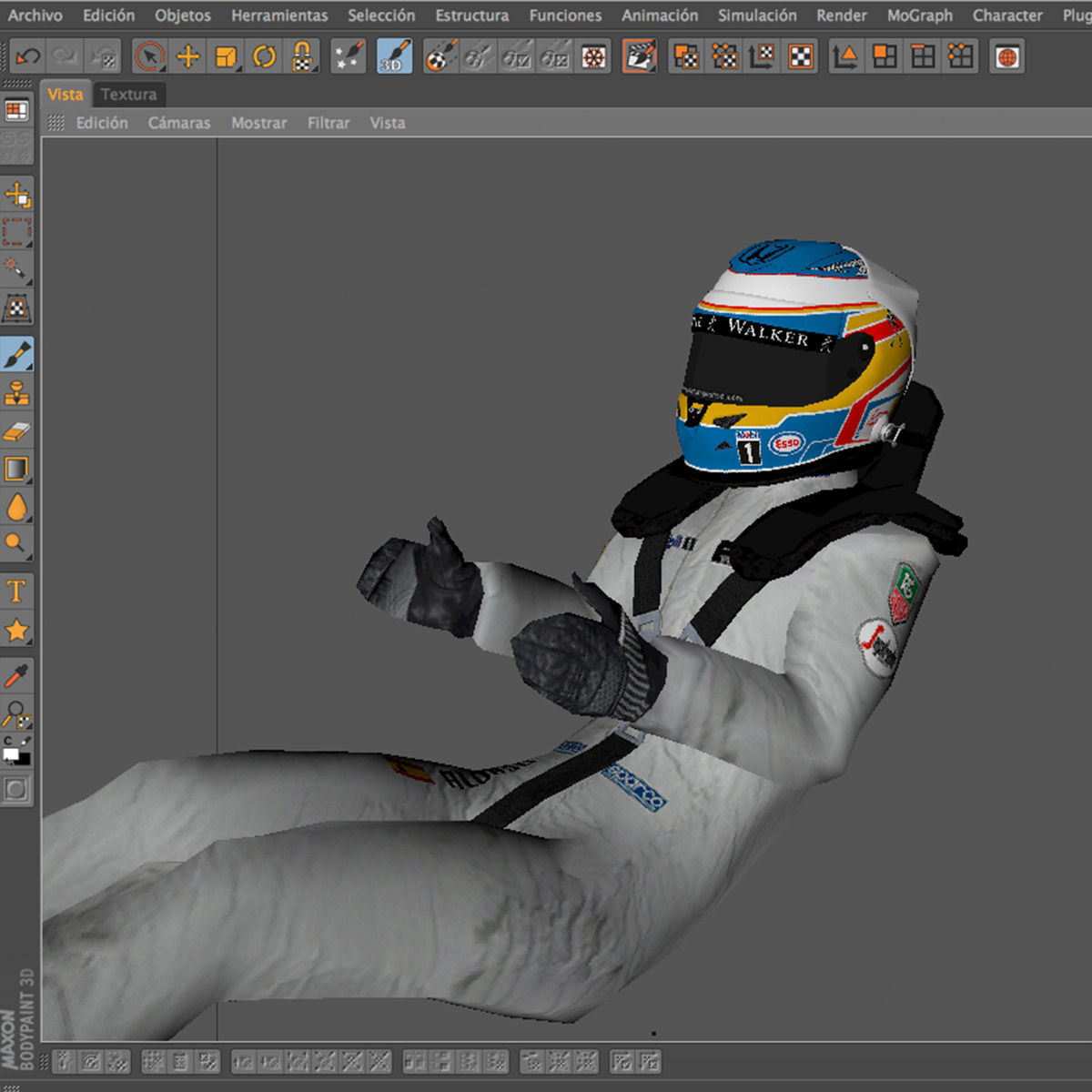Select the Rotate tool in top toolbar
The width and height of the screenshot is (1092, 1092).
[x=264, y=56]
